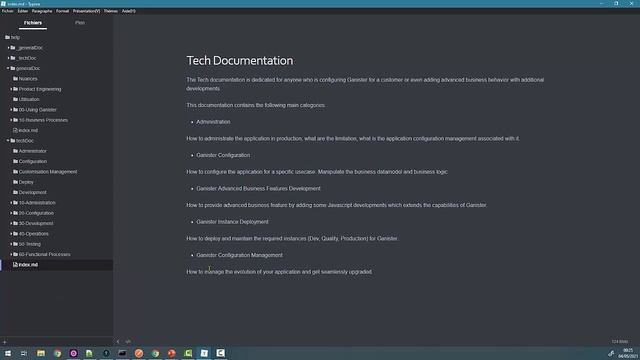Click the Administration bullet item
This screenshot has height=360, width=640.
coord(213,122)
